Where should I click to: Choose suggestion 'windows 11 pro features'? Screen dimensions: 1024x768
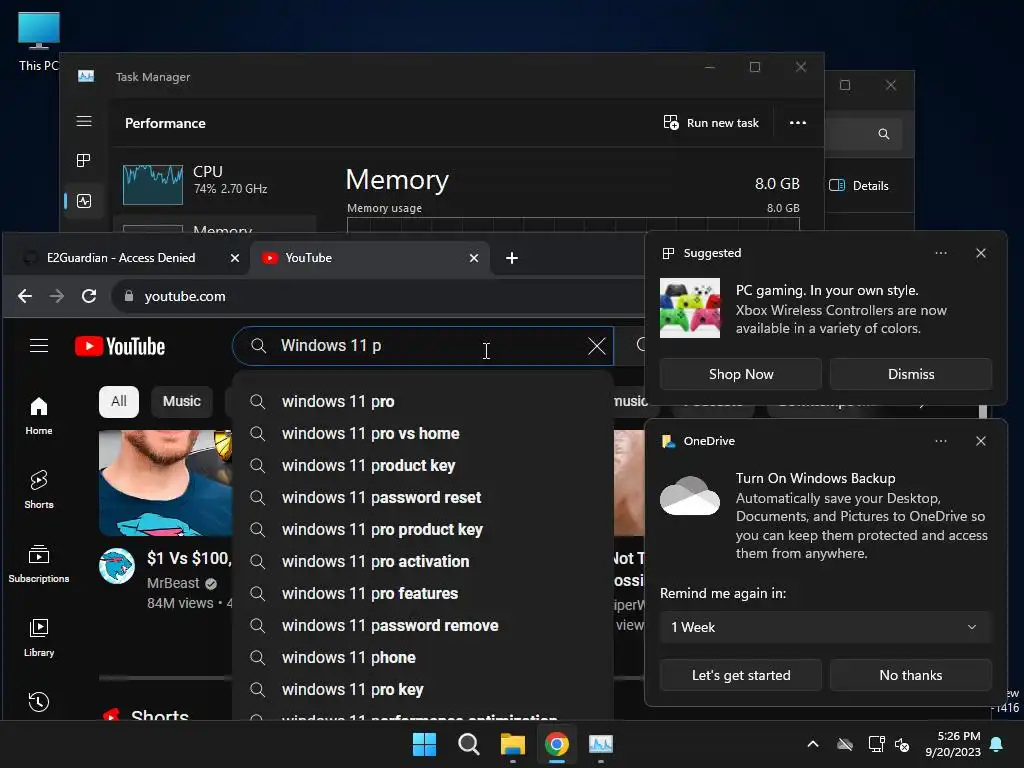(x=423, y=594)
